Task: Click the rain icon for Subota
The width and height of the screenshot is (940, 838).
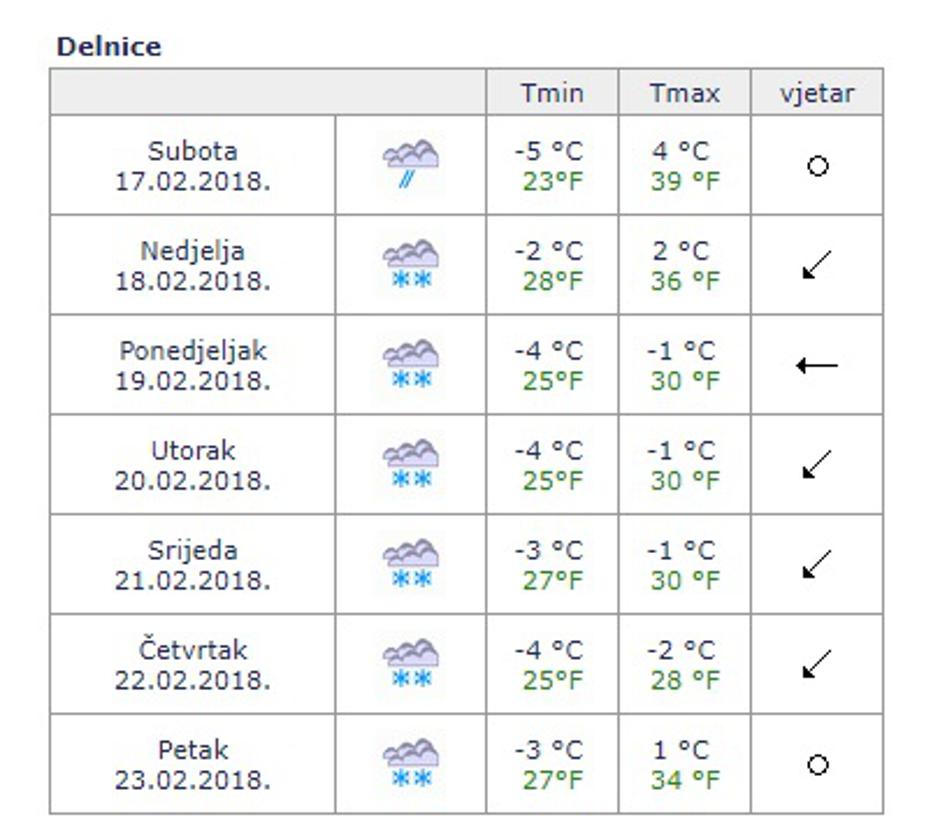Action: coord(411,165)
